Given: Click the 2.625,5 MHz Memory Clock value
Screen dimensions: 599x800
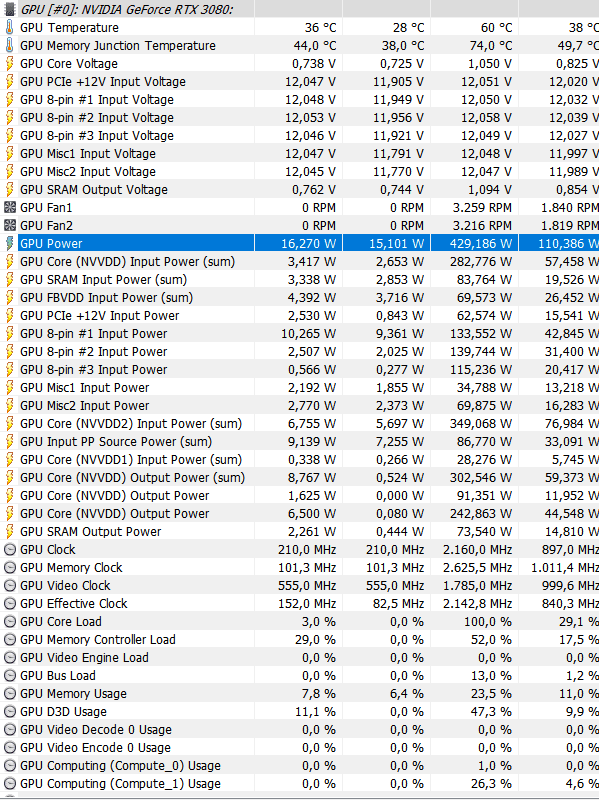Looking at the screenshot, I should pos(477,567).
